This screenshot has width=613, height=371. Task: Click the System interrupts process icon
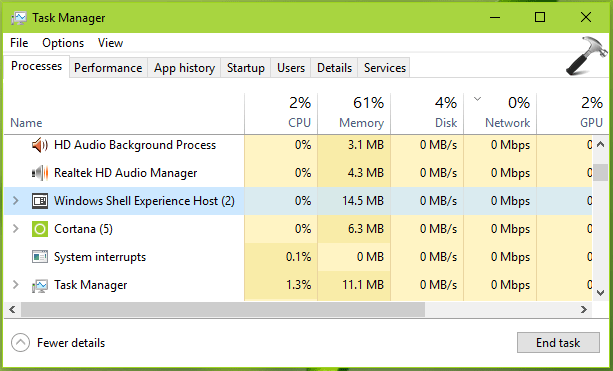[40, 257]
